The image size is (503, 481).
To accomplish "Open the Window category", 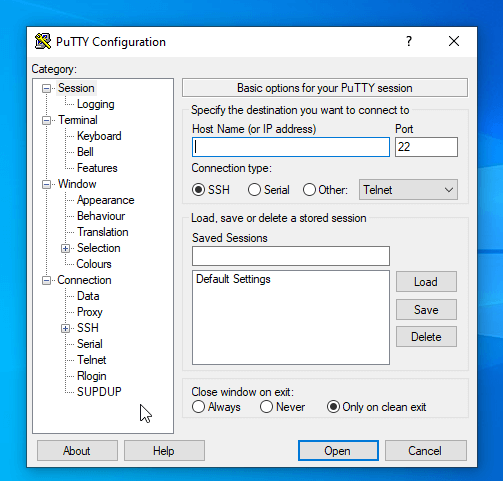I will [x=77, y=184].
